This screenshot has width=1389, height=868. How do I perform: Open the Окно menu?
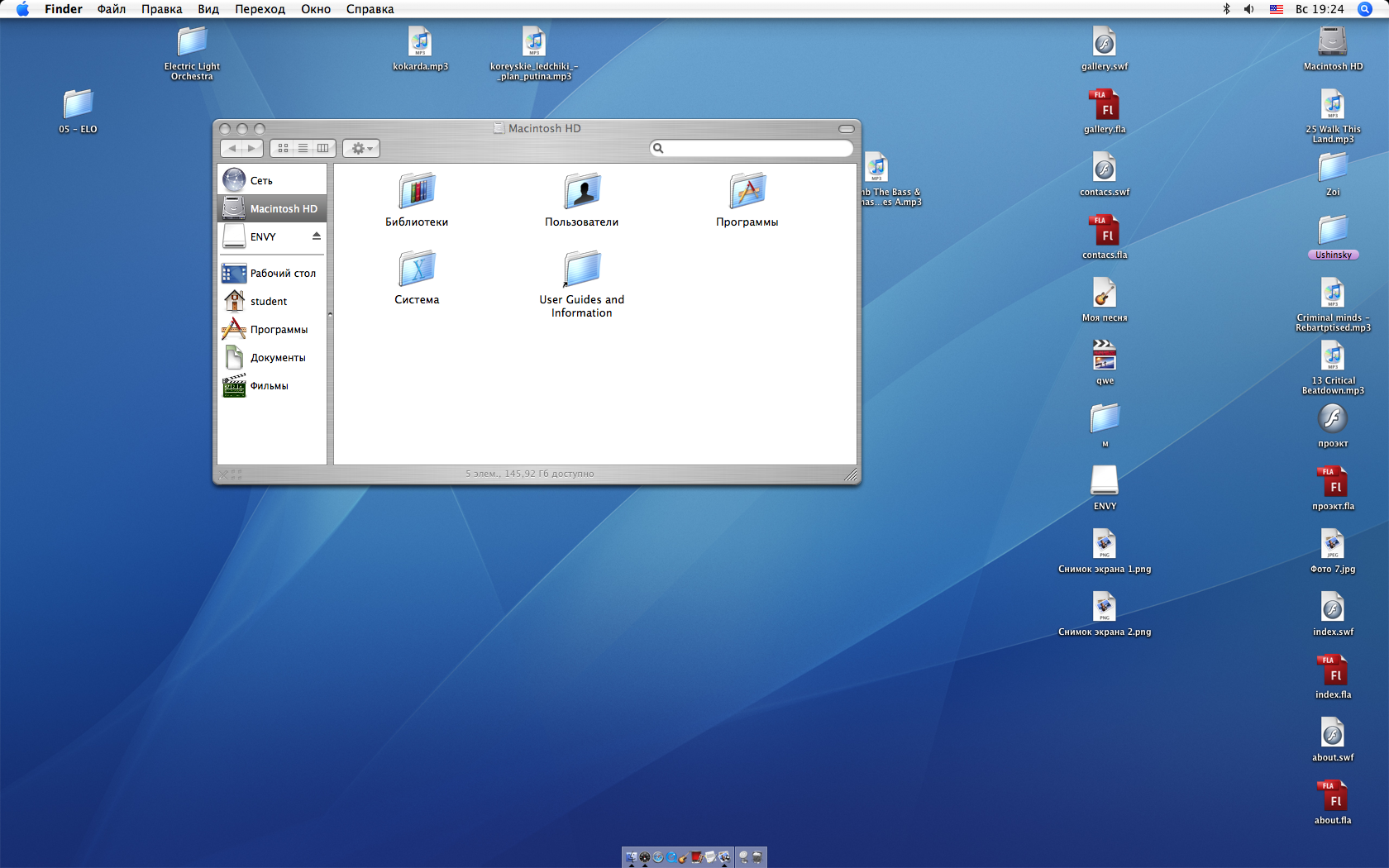point(316,9)
